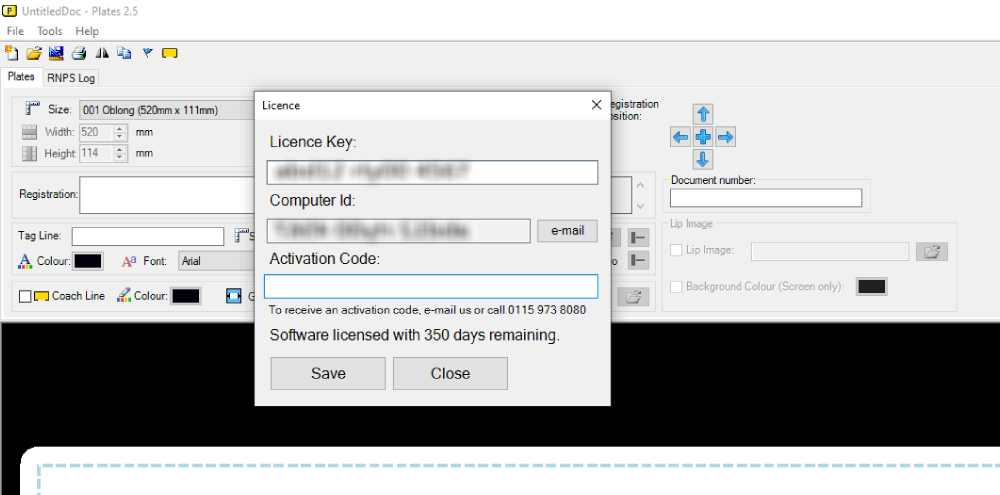
Task: Move registration left with the left arrow
Action: tap(680, 137)
